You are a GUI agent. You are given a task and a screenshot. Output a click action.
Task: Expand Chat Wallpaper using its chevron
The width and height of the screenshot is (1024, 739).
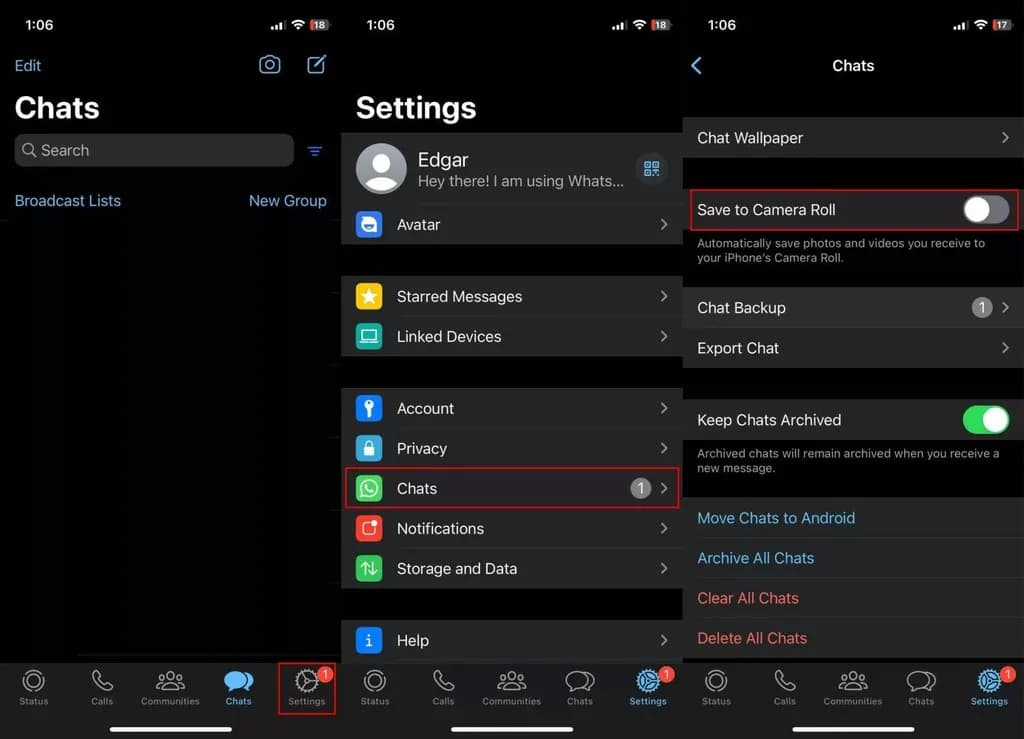(x=1005, y=138)
